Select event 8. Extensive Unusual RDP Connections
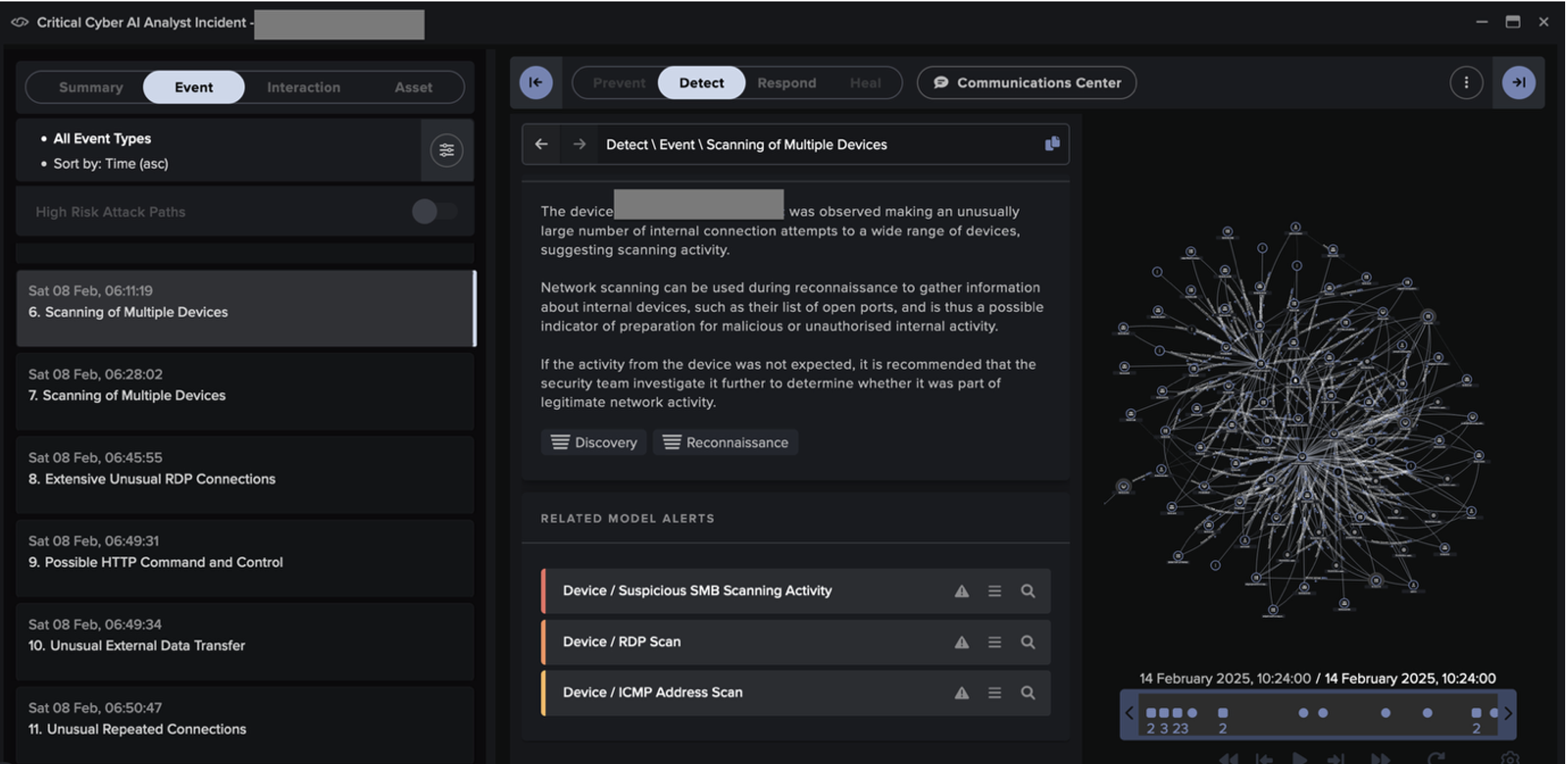 [x=245, y=476]
